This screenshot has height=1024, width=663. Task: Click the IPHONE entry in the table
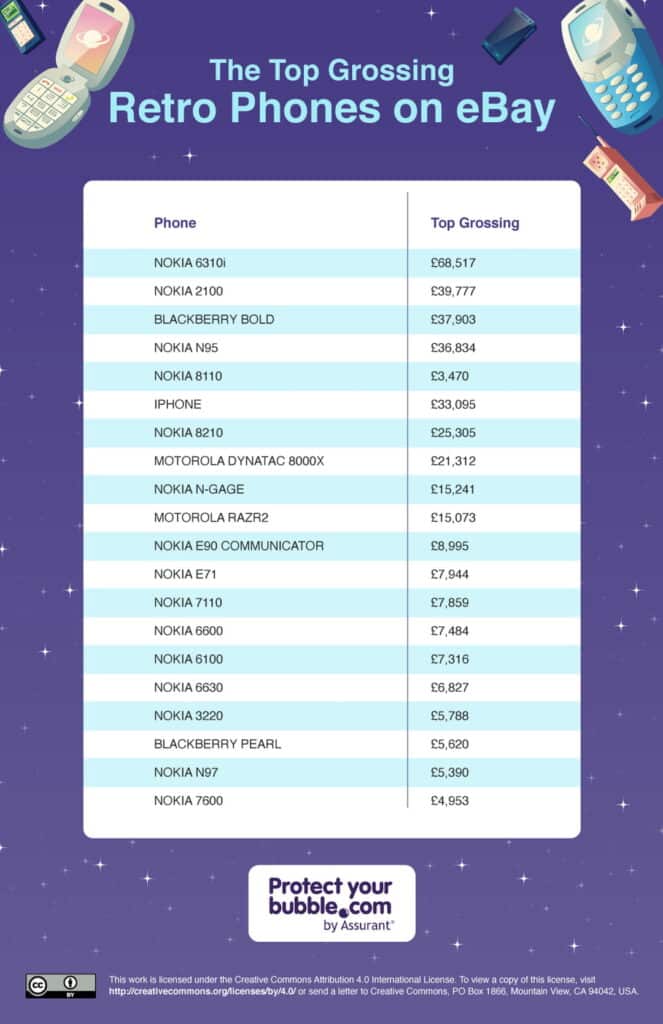click(x=177, y=404)
